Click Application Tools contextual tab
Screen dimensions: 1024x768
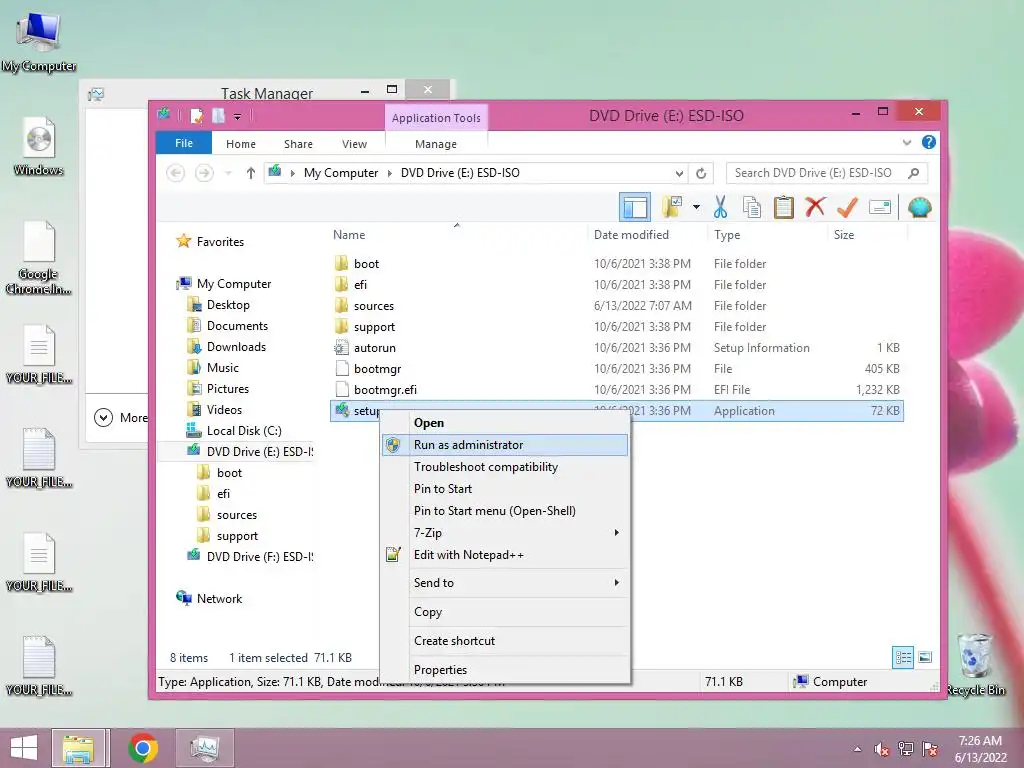tap(436, 118)
